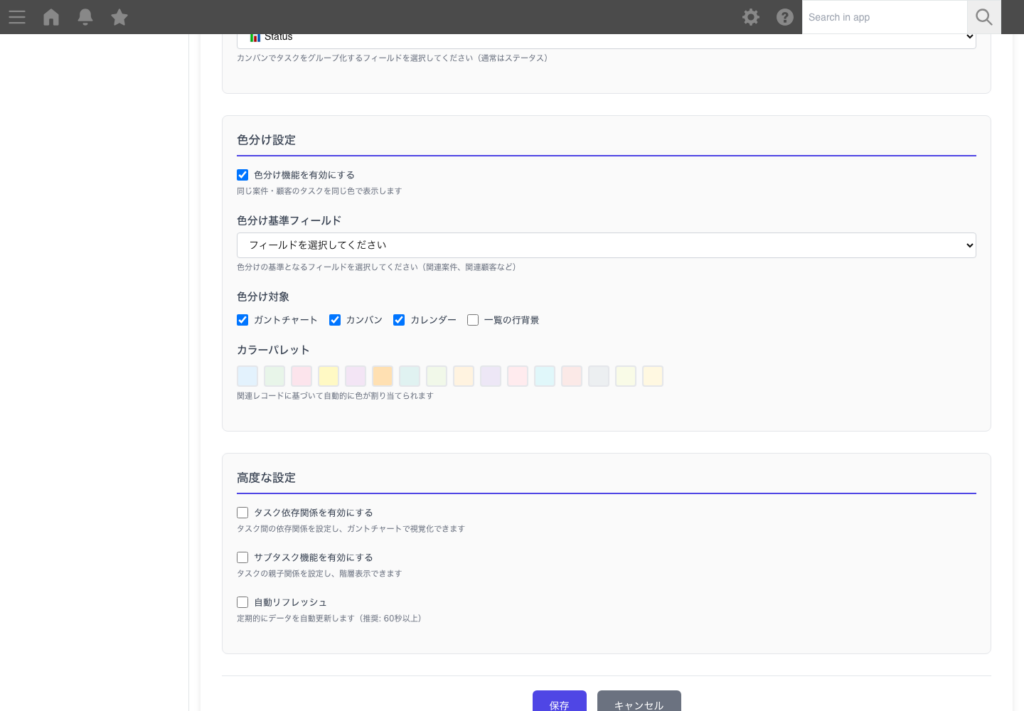Viewport: 1024px width, 711px height.
Task: Open help using the question mark icon
Action: click(x=784, y=16)
